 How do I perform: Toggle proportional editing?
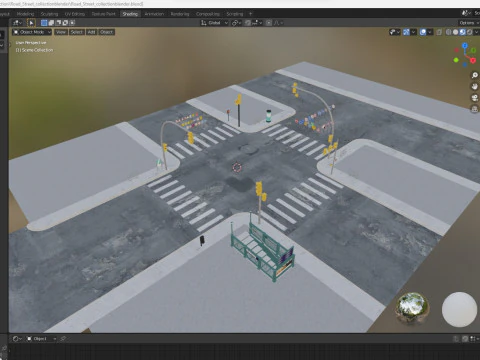point(269,23)
